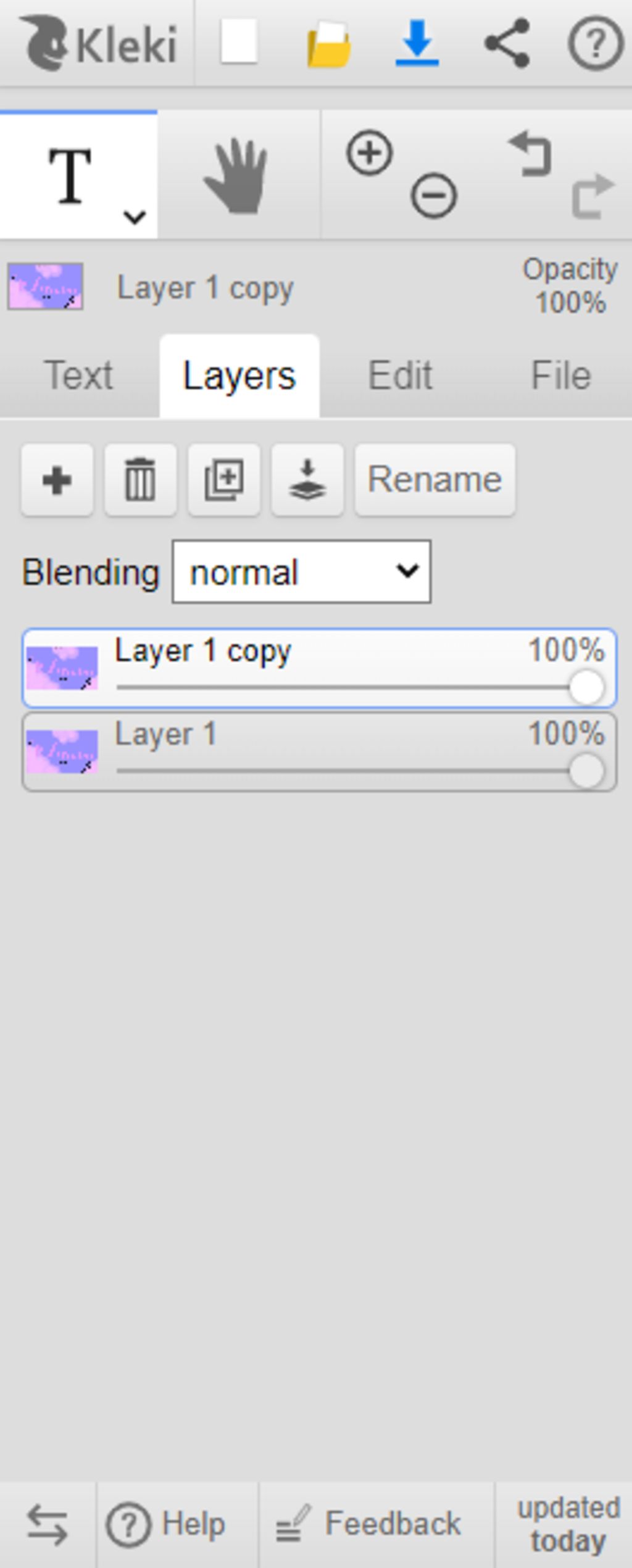This screenshot has height=1568, width=632.
Task: Merge layer down with merge icon
Action: click(307, 480)
